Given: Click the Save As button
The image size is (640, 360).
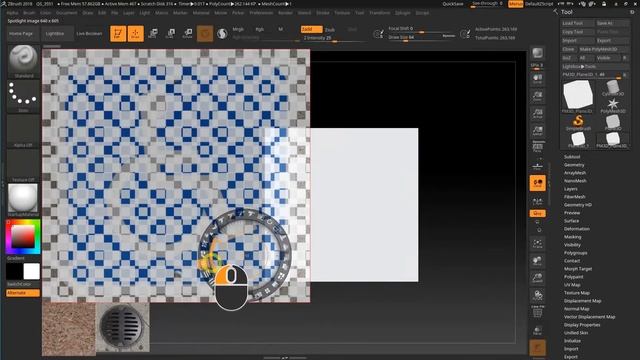Looking at the screenshot, I should tap(612, 23).
